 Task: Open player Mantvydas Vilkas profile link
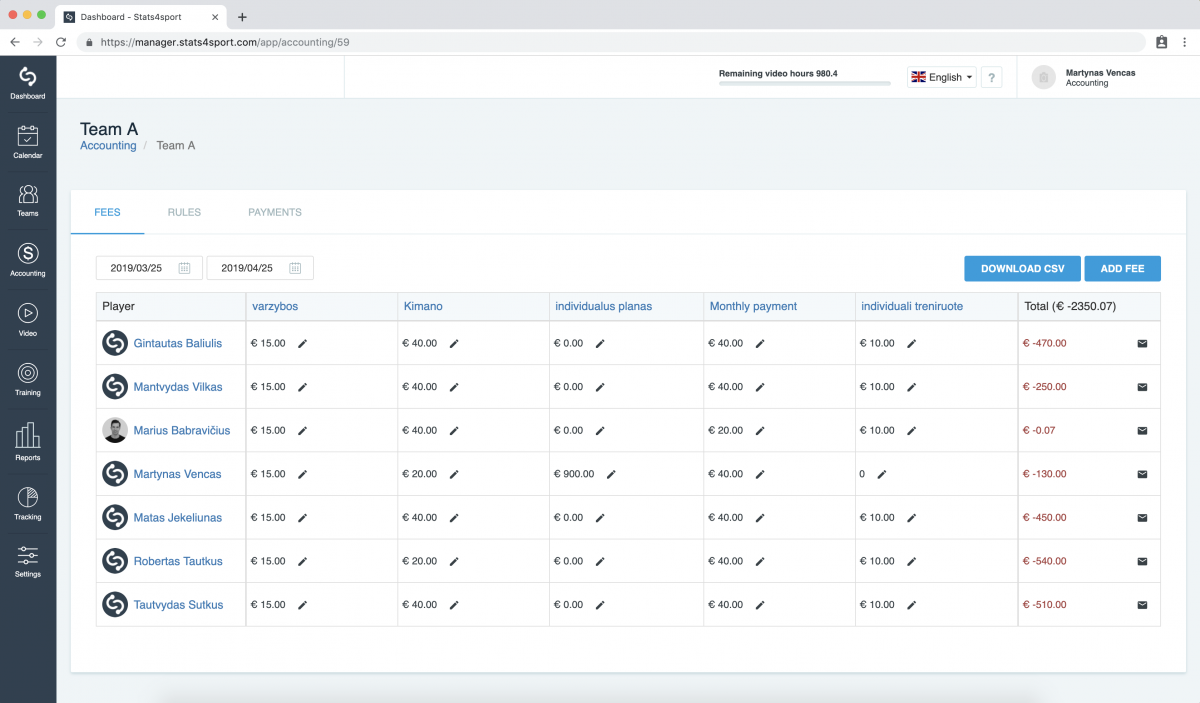point(178,387)
